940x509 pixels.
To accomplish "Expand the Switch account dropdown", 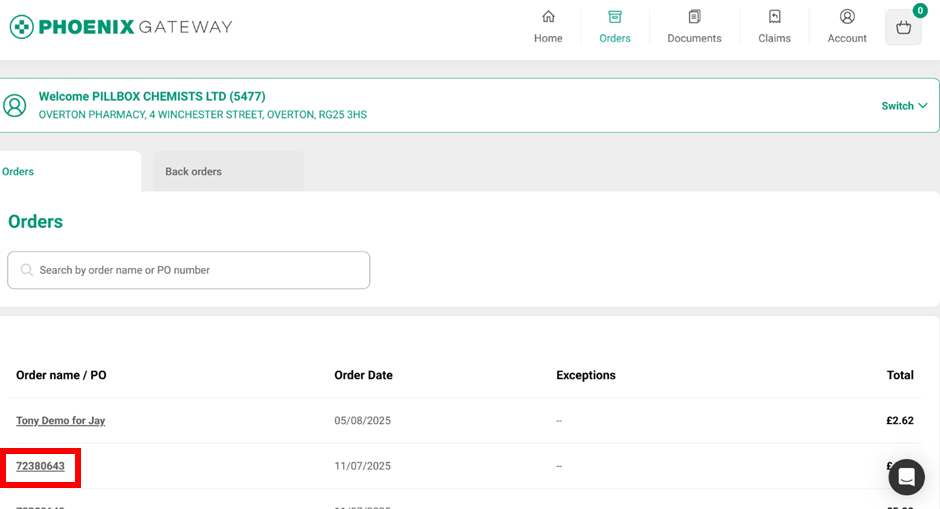I will (x=904, y=106).
